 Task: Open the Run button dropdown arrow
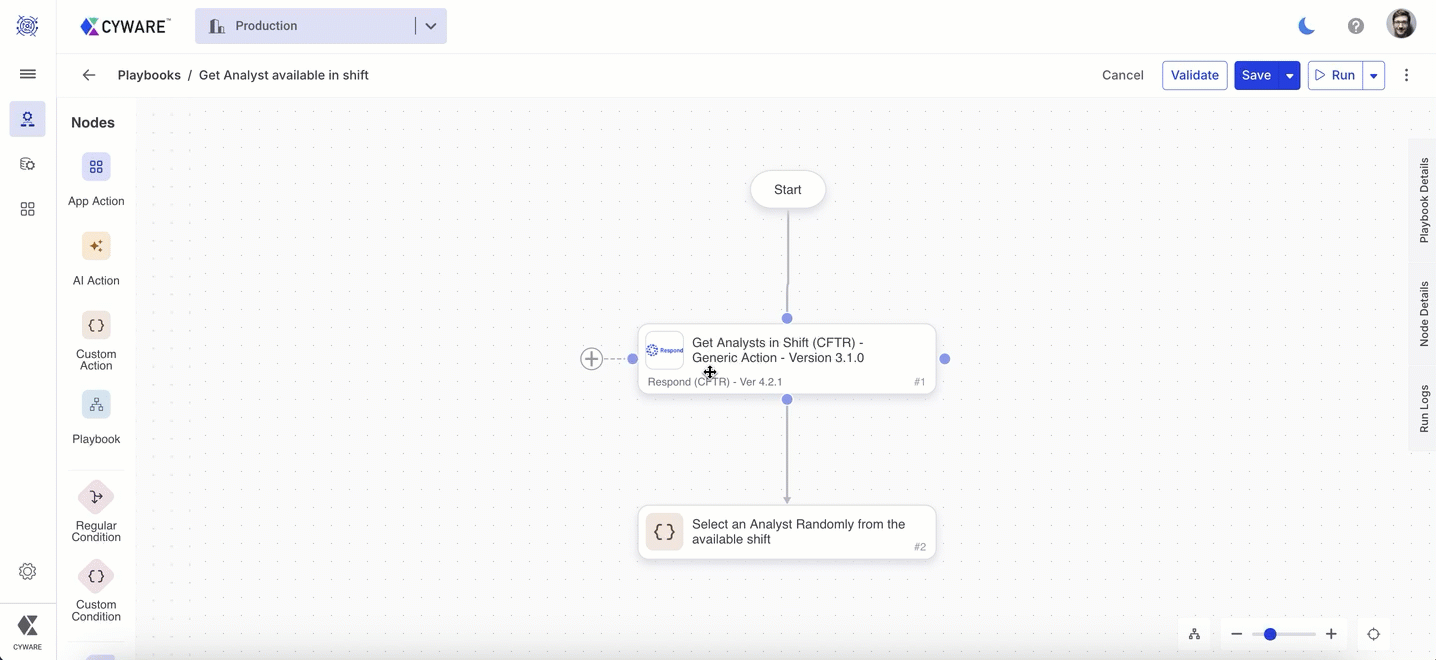[x=1373, y=76]
